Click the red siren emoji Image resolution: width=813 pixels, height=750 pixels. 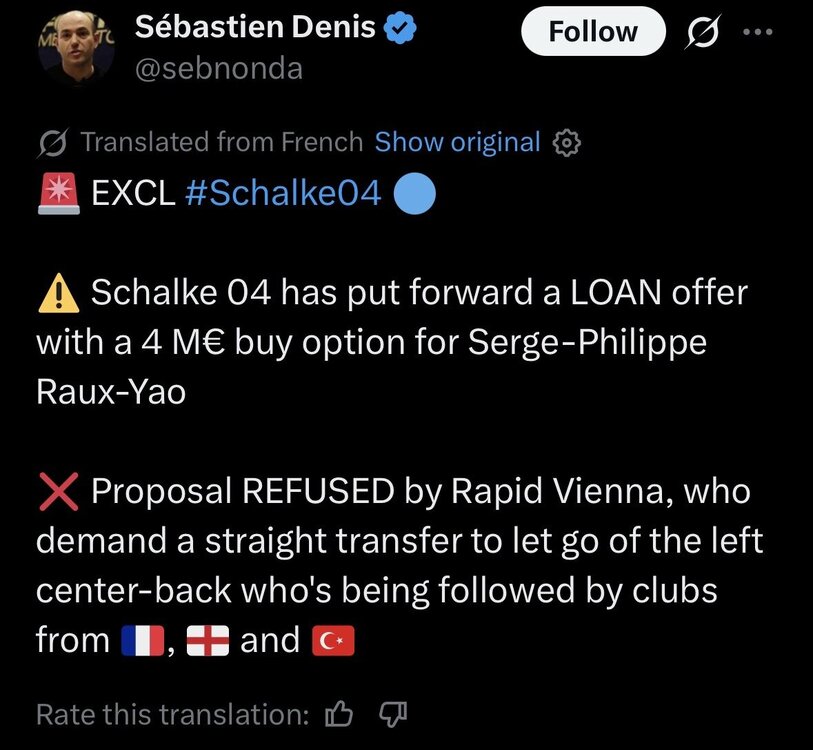tap(59, 193)
